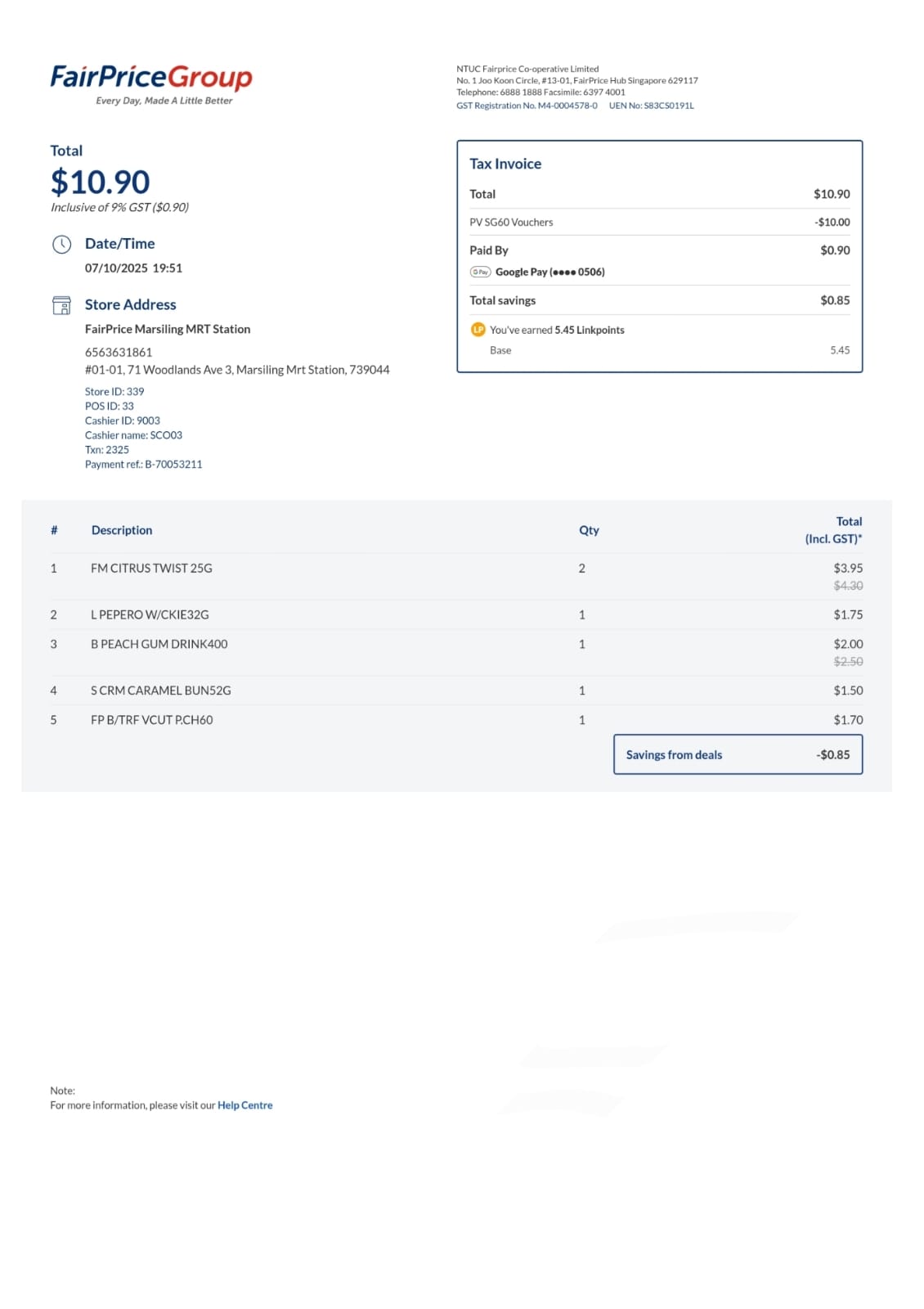Click 'Txn: 2325' text
Image resolution: width=924 pixels, height=1309 pixels.
107,449
